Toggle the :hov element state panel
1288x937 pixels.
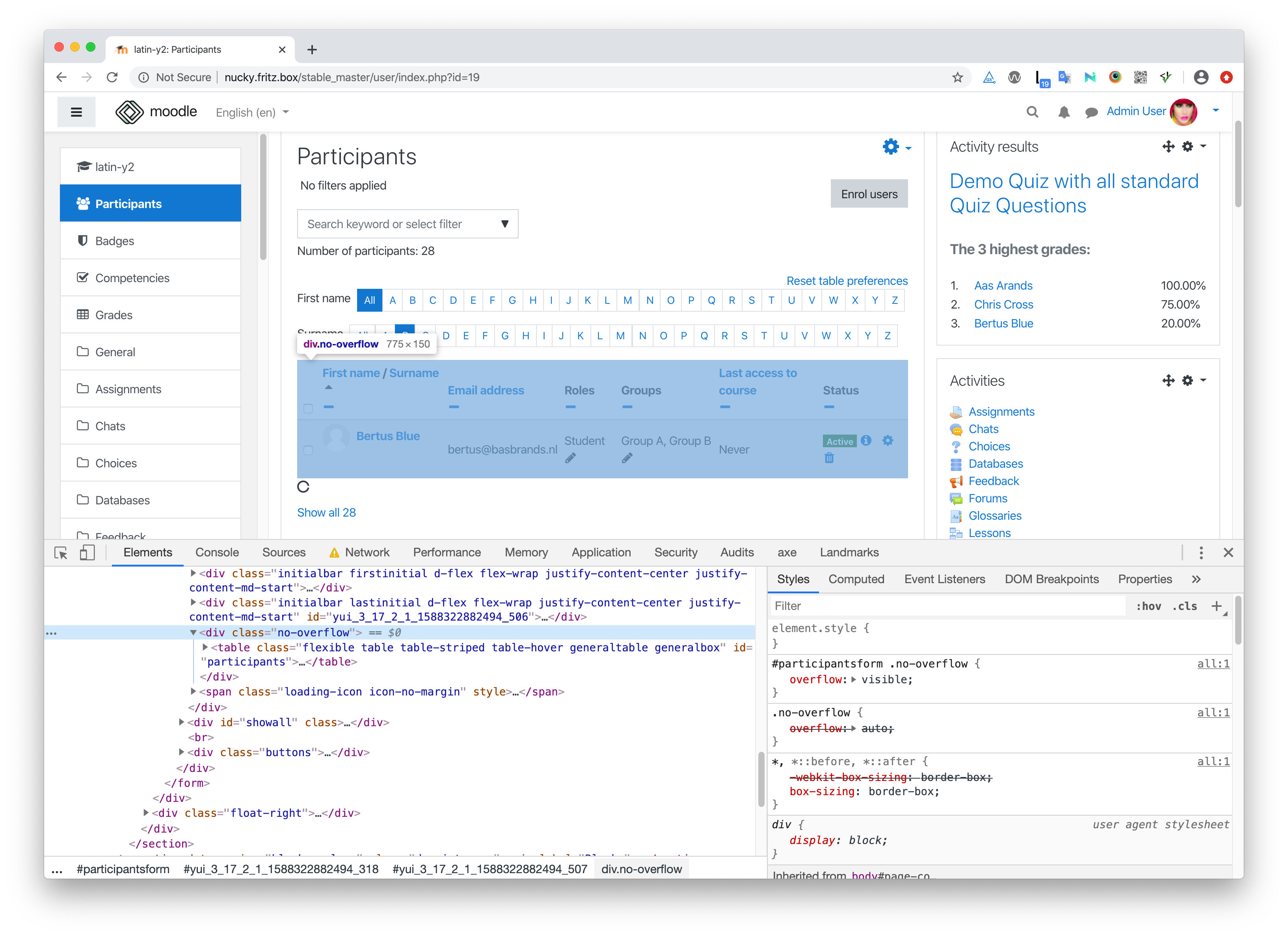pyautogui.click(x=1148, y=606)
